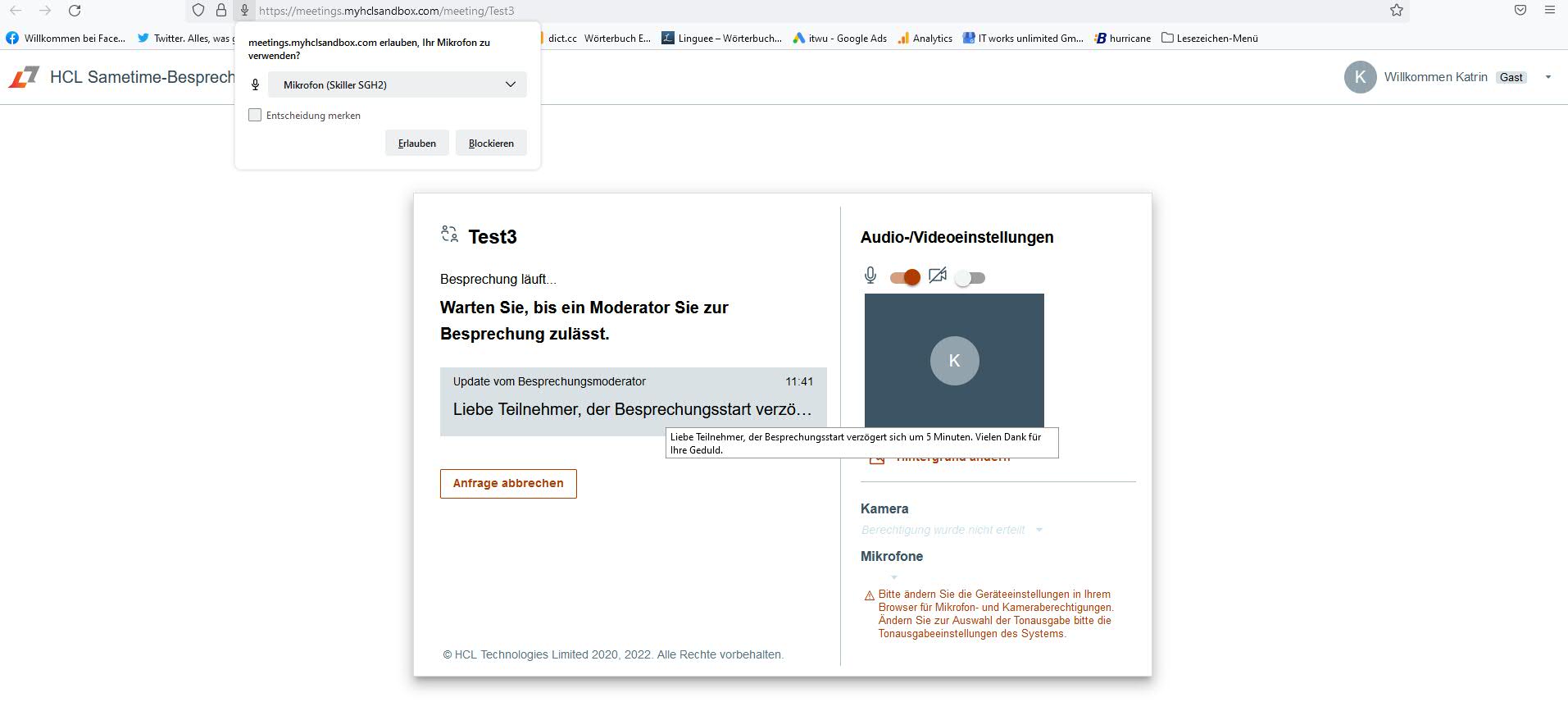The width and height of the screenshot is (1568, 711).
Task: Click the meeting icon beside Test3
Action: 449,235
